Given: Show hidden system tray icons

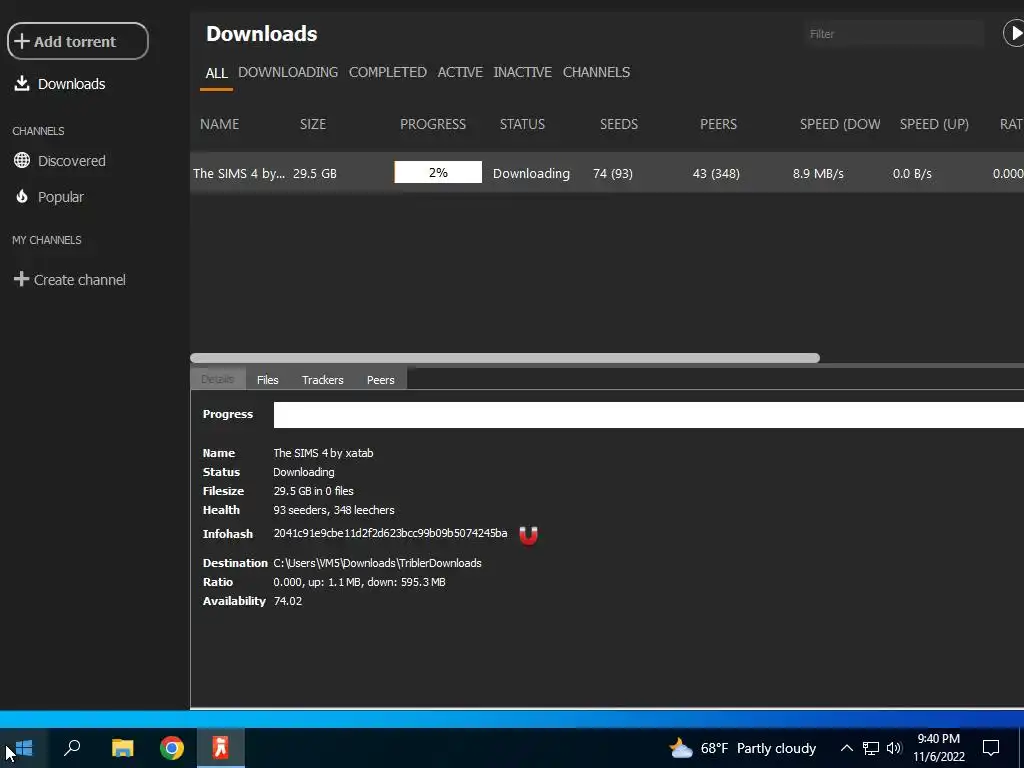Looking at the screenshot, I should coord(846,748).
